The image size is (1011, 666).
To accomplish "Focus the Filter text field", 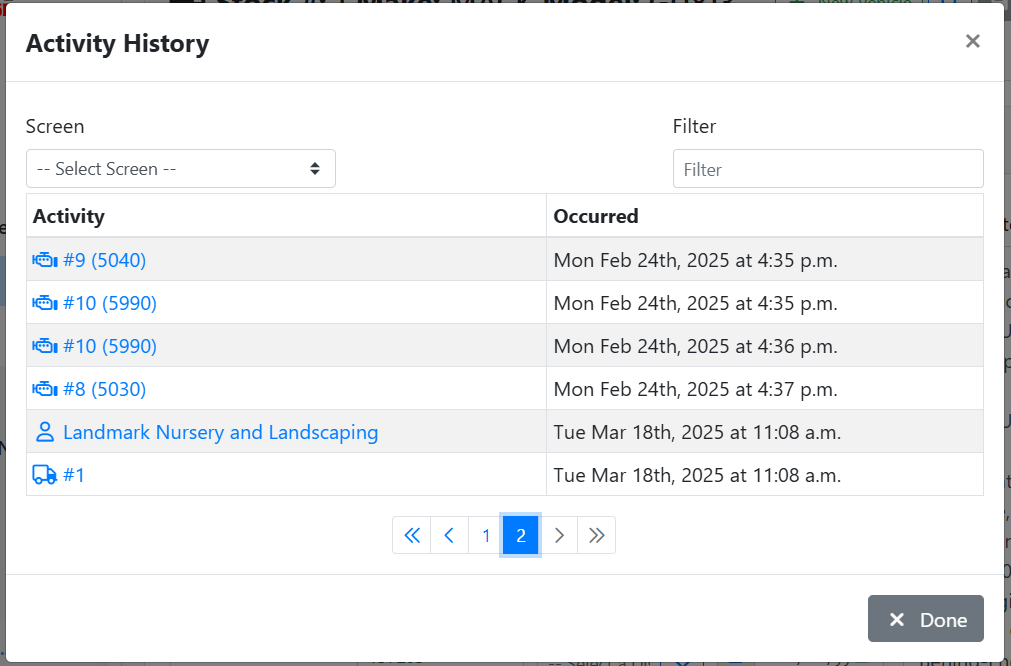I will pos(828,169).
